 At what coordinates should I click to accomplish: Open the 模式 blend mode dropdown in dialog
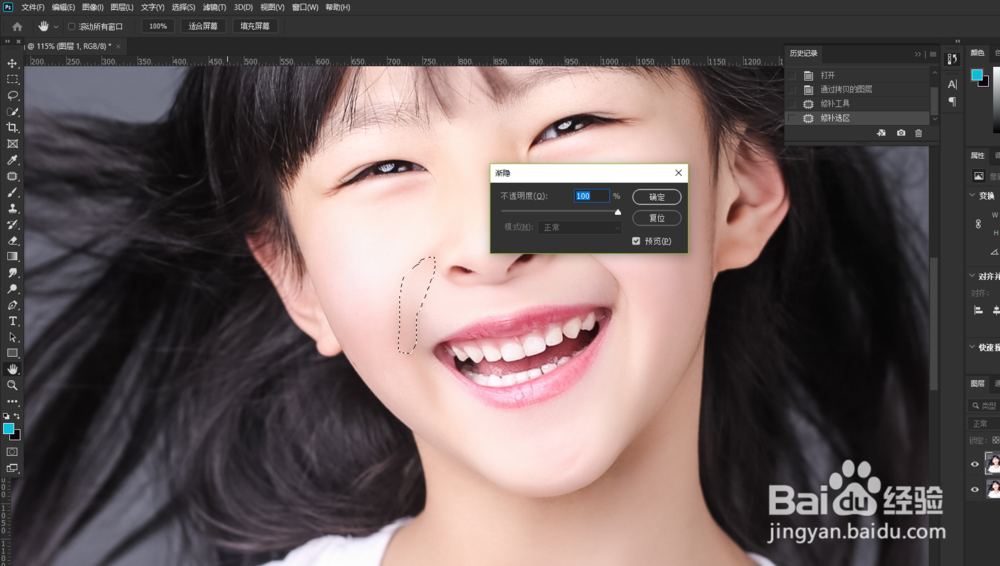click(580, 227)
